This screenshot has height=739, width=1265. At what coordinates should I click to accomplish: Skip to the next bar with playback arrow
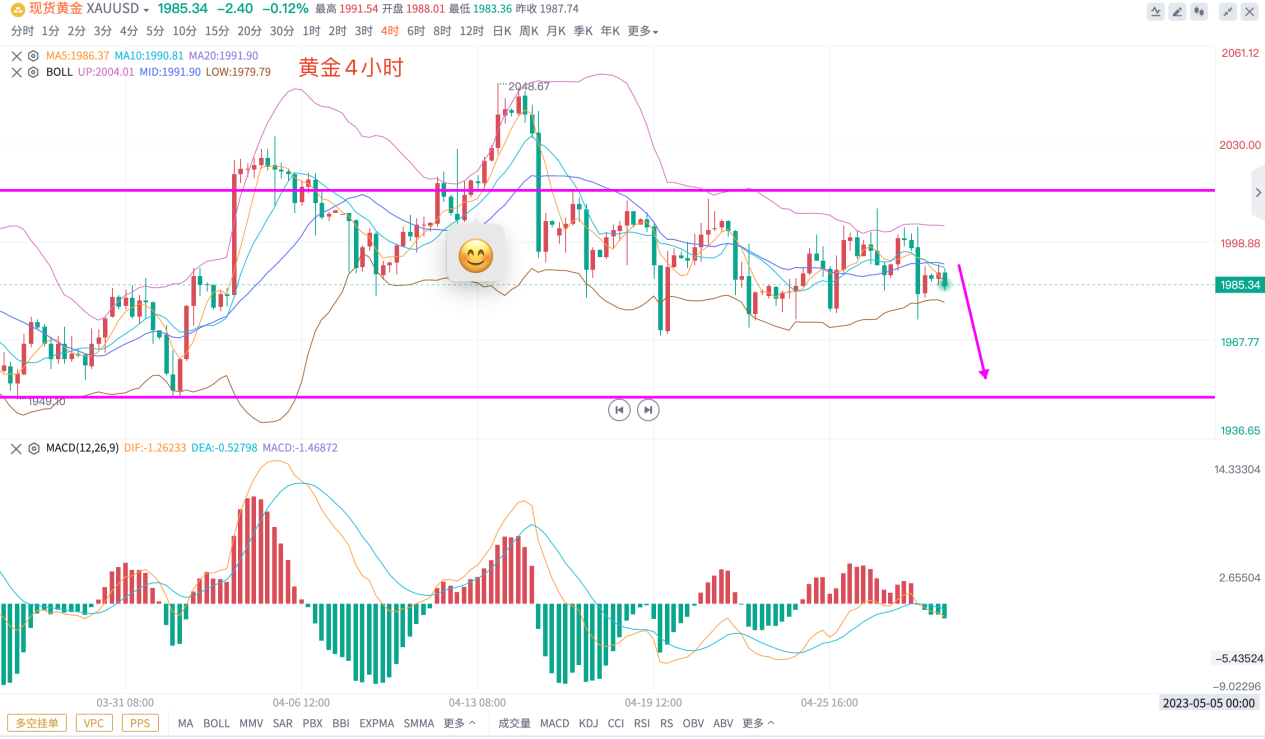click(648, 409)
